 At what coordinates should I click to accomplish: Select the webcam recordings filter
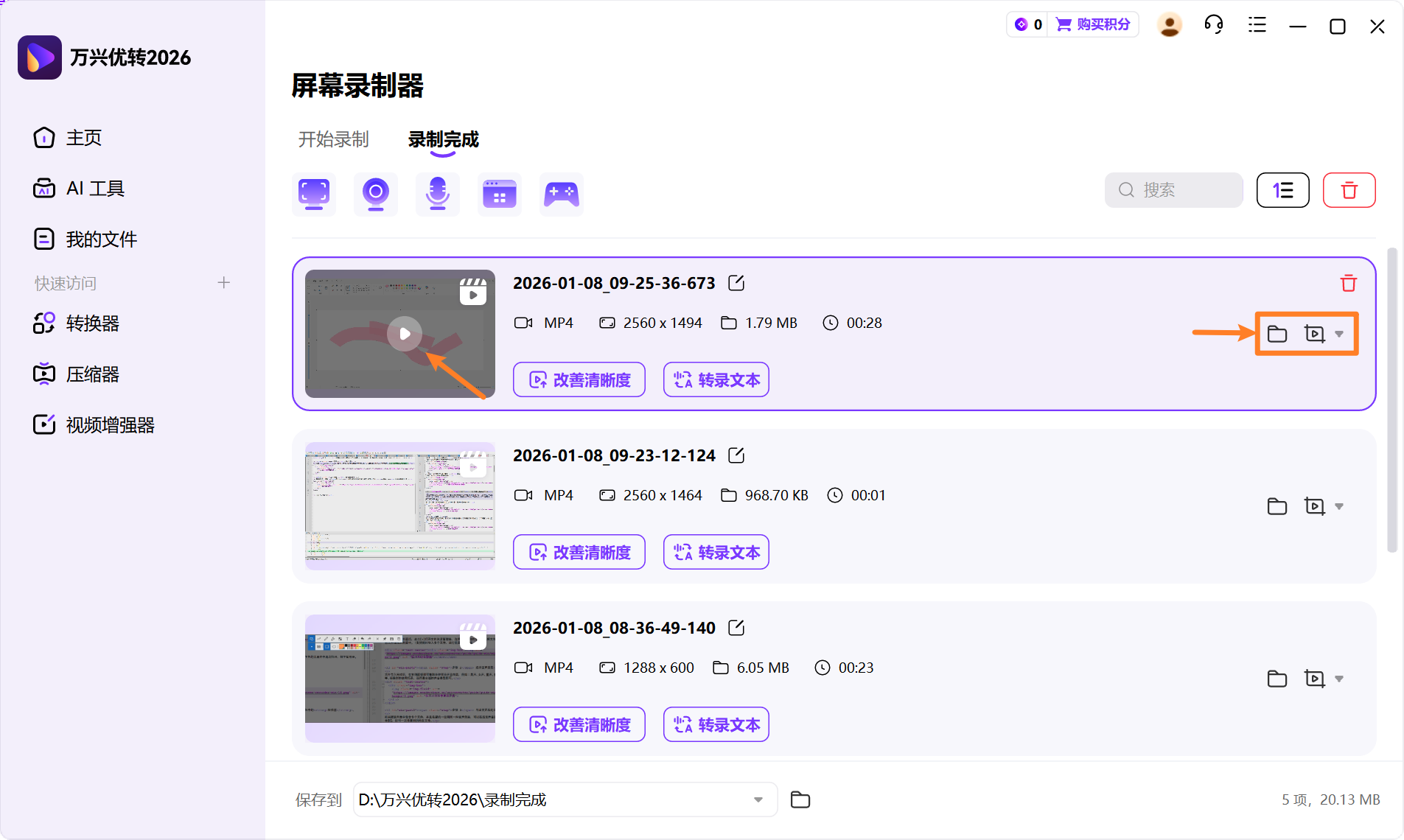coord(376,193)
